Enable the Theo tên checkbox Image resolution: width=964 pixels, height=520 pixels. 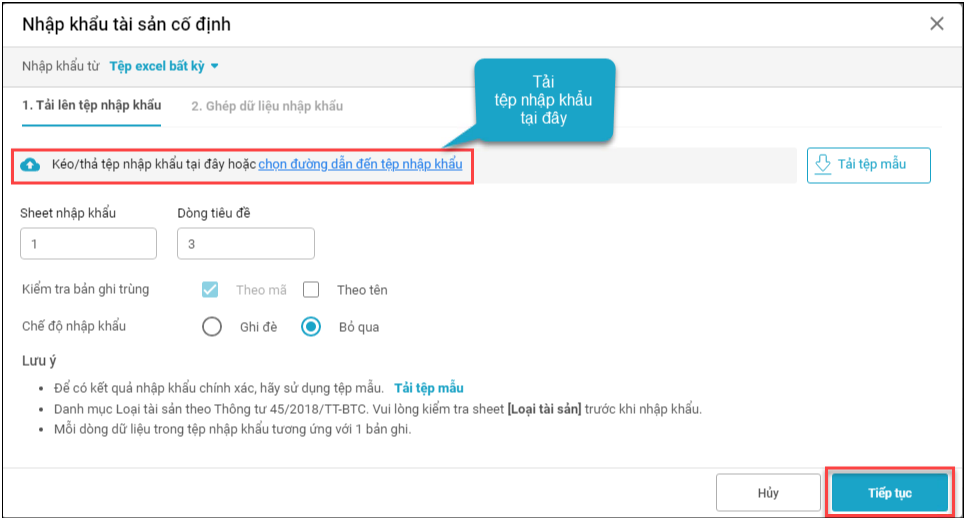311,290
